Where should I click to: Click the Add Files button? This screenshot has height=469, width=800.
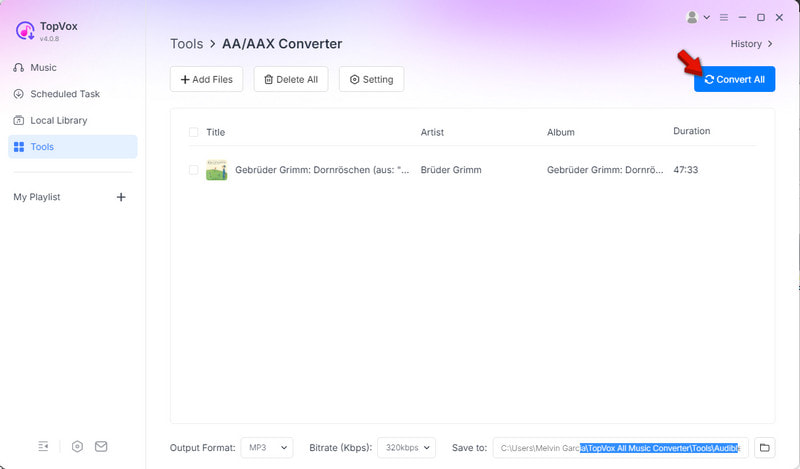(206, 79)
